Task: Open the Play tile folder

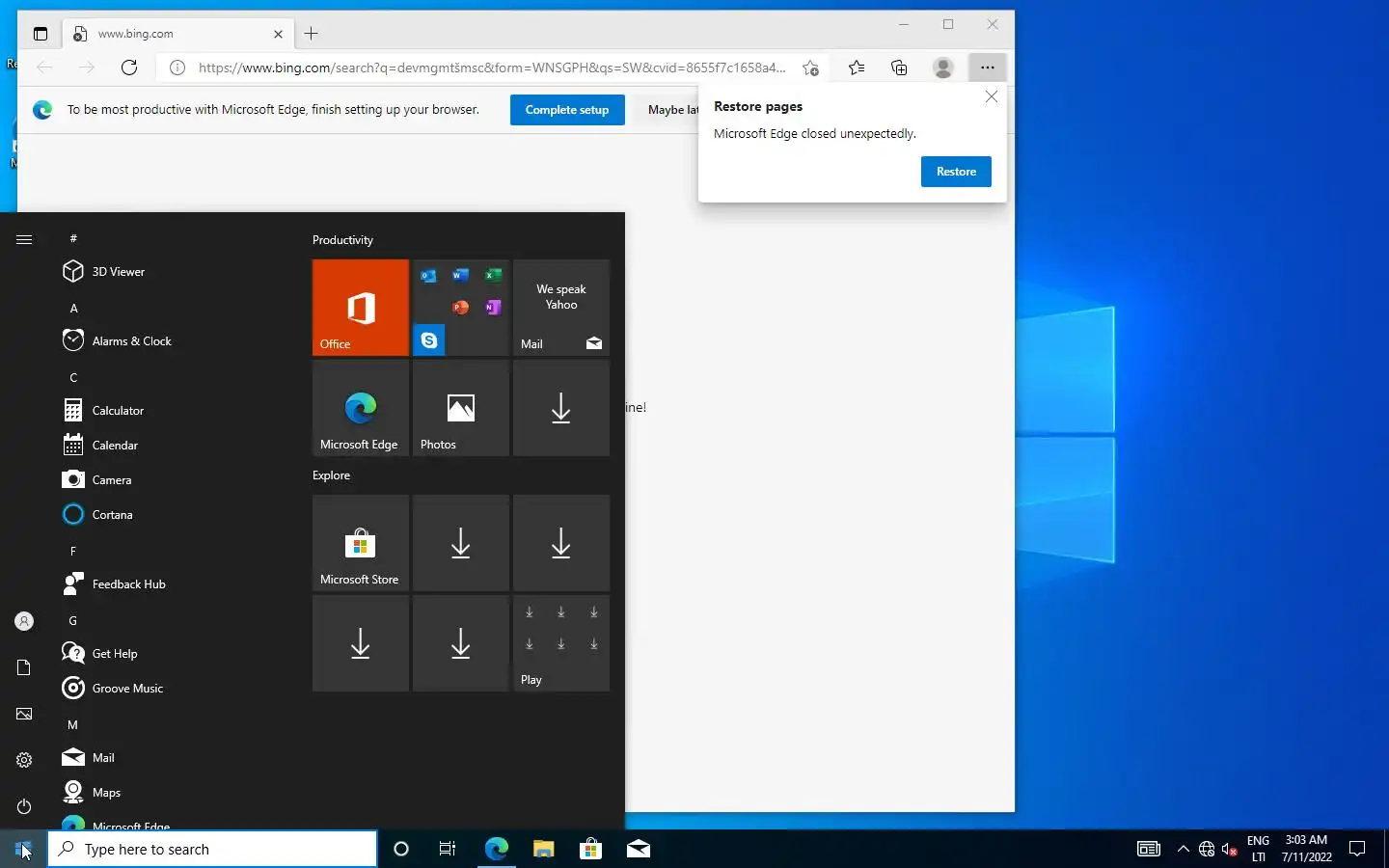Action: pos(561,643)
